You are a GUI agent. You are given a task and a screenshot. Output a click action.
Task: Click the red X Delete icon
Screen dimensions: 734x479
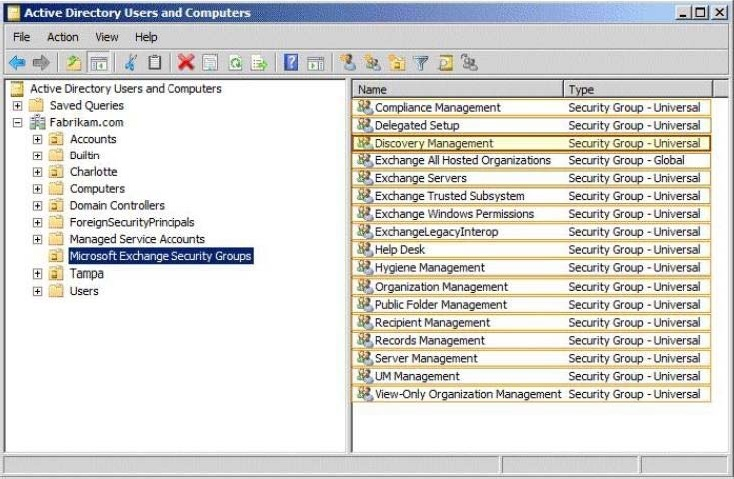pos(186,62)
